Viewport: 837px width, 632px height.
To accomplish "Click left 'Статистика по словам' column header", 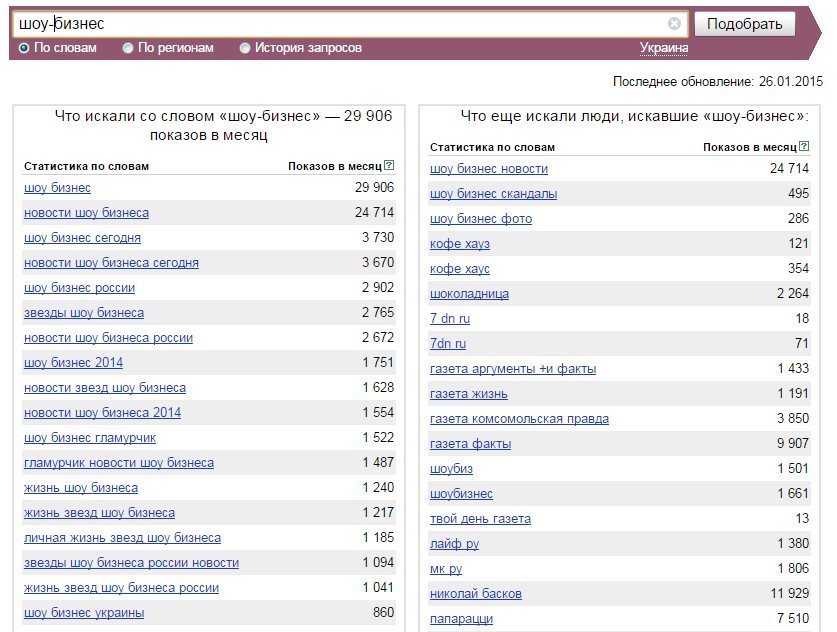I will 86,166.
